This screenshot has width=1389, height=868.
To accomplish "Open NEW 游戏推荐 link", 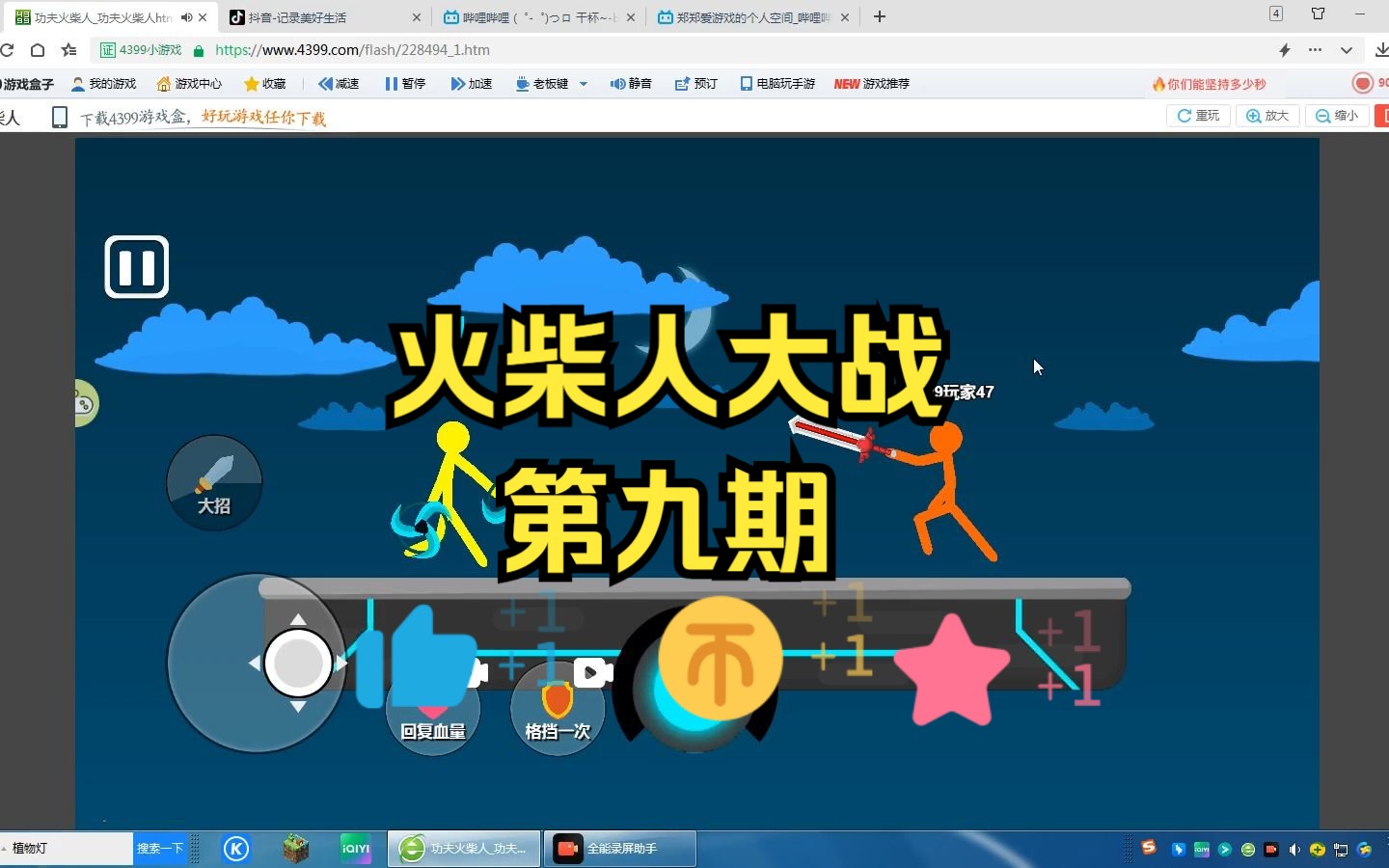I will (x=872, y=84).
